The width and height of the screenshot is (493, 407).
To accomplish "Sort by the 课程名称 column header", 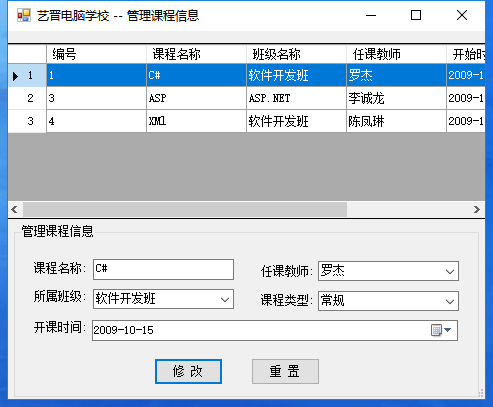I will (x=196, y=54).
